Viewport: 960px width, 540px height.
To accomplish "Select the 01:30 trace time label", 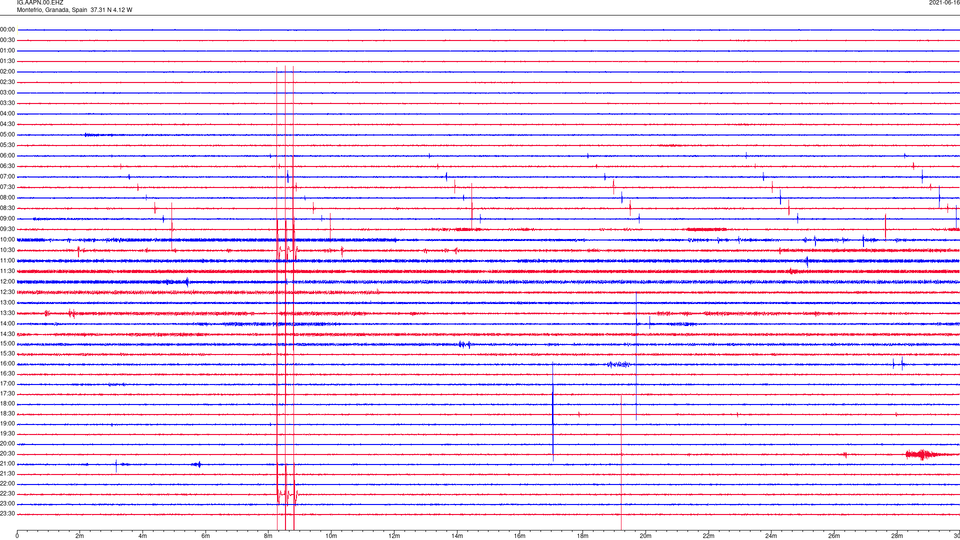I will pos(7,61).
